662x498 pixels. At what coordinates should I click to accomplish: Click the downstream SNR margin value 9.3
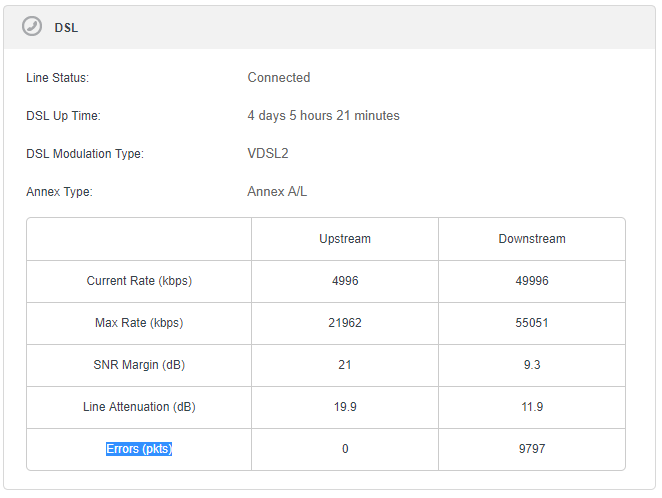[532, 365]
